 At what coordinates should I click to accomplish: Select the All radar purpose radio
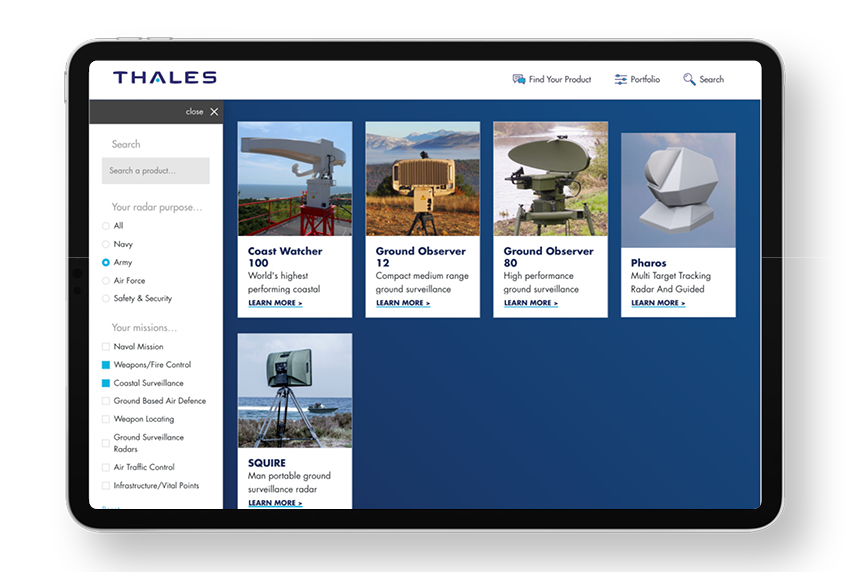[106, 226]
